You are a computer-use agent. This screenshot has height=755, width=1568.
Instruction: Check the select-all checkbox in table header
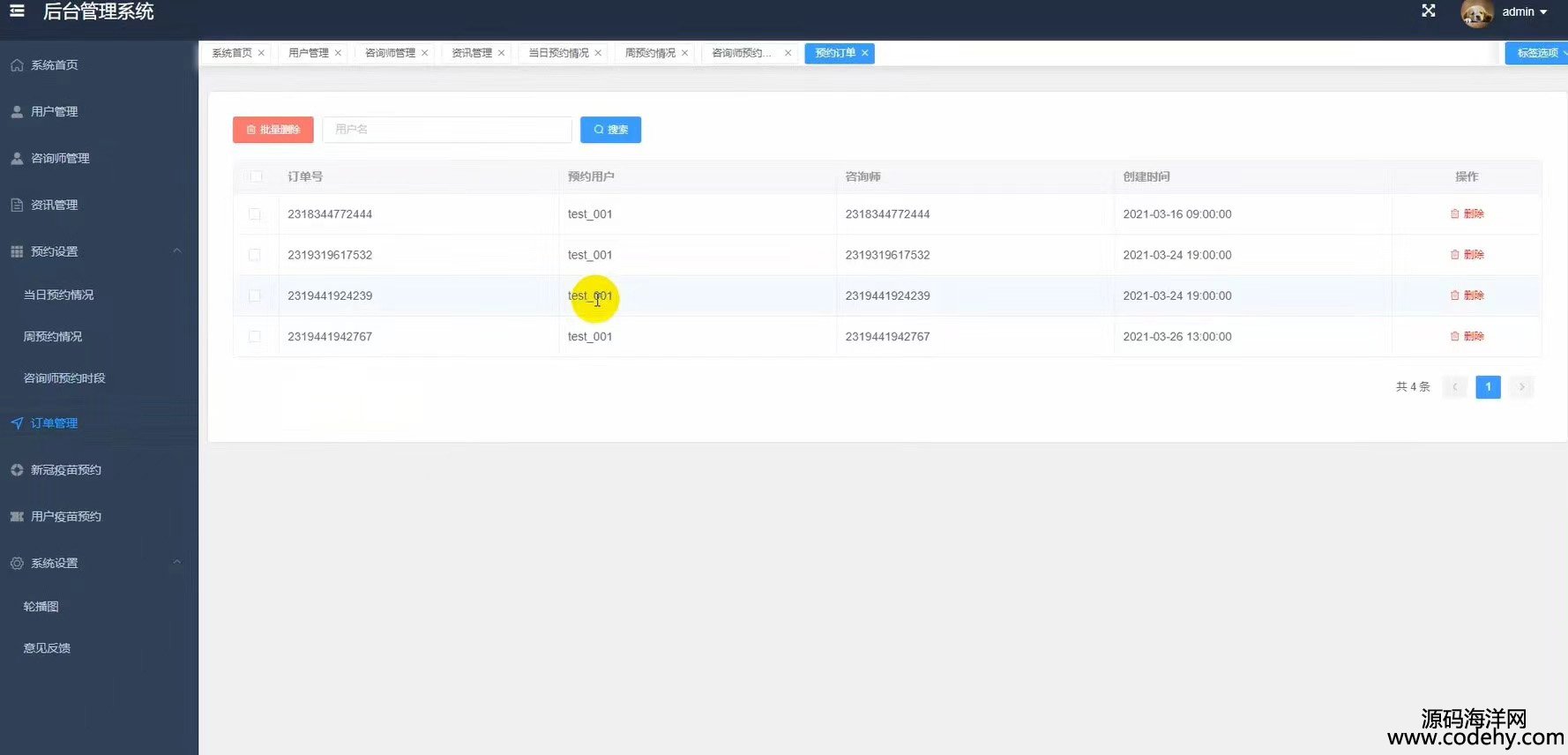tap(256, 176)
